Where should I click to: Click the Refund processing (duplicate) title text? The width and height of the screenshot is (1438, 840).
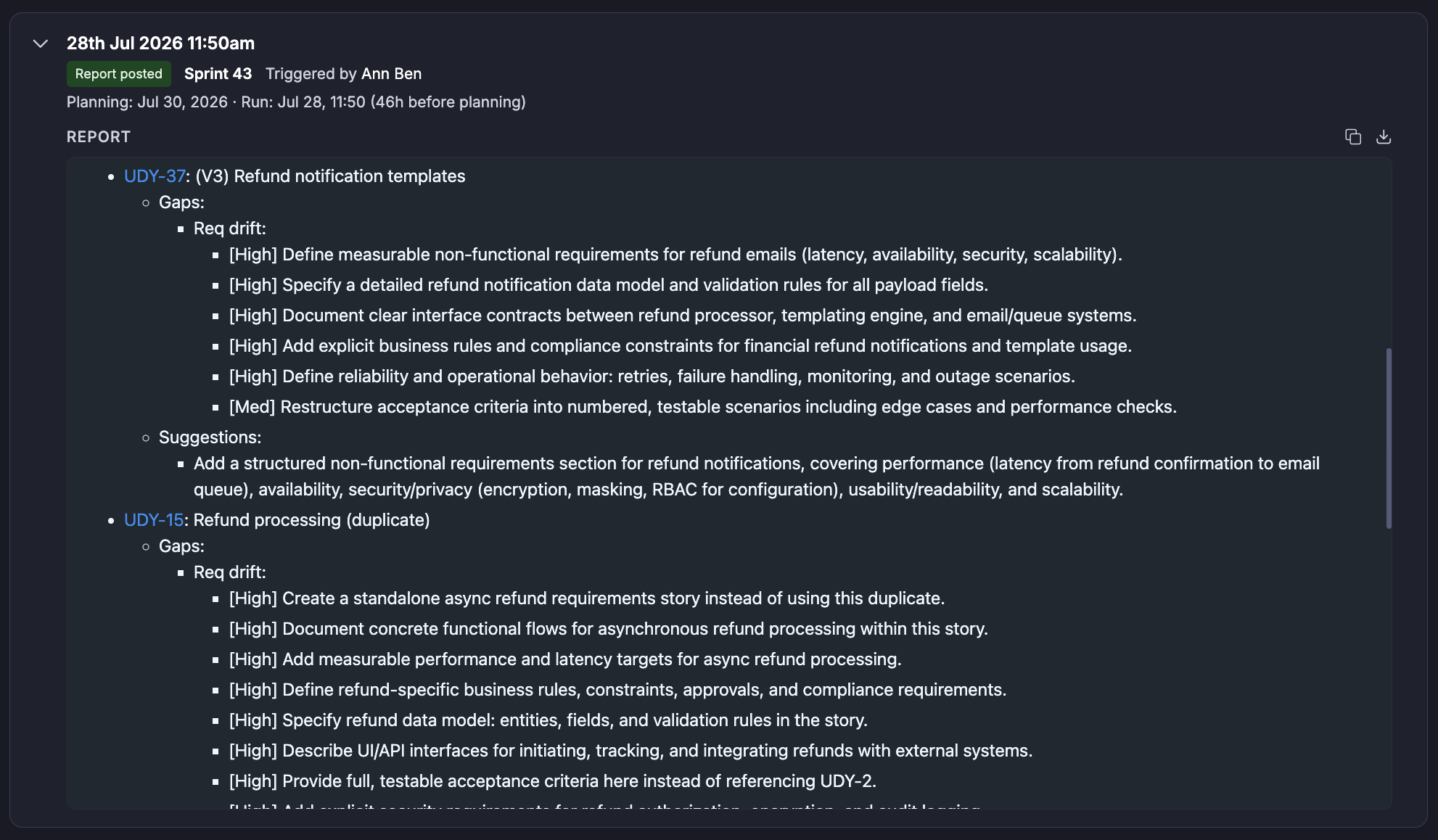click(311, 520)
